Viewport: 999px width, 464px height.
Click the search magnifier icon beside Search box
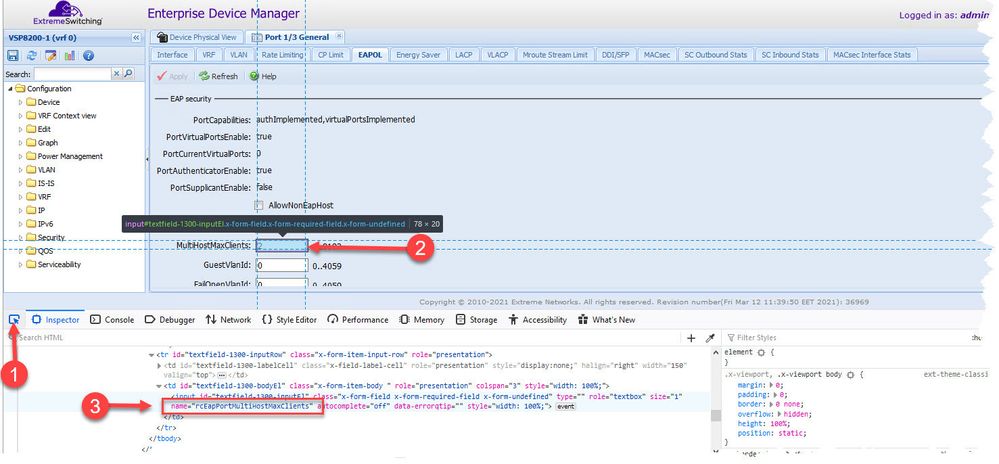128,74
